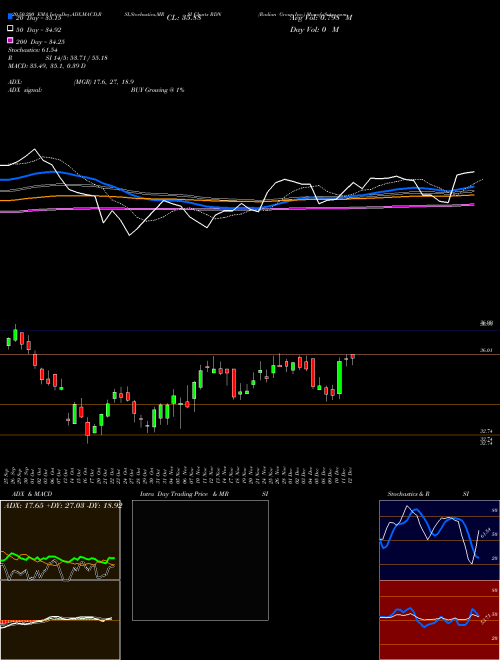Click the 'Stochastics & R' panel title

click(408, 494)
